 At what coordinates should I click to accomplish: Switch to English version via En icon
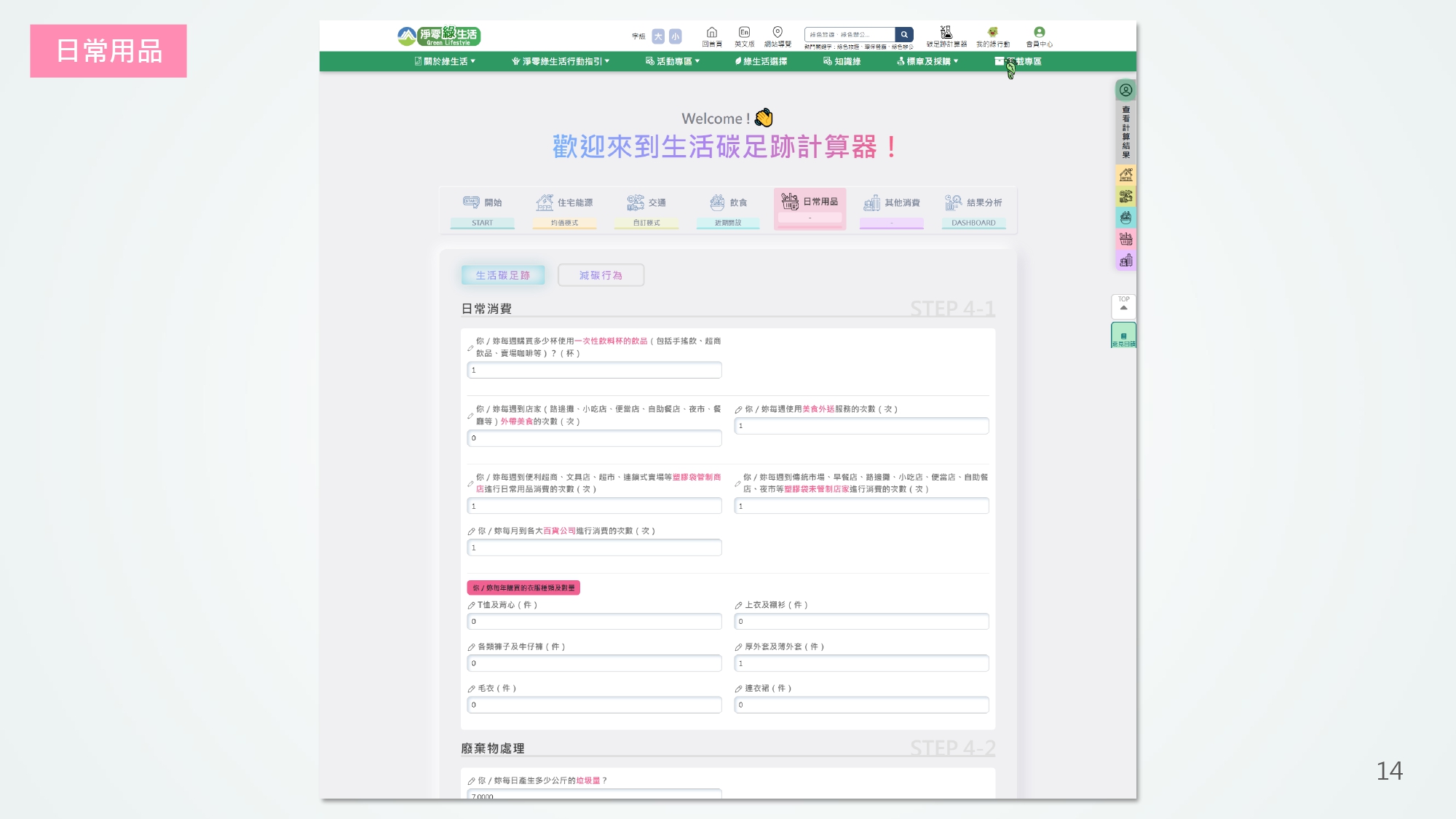coord(744,33)
